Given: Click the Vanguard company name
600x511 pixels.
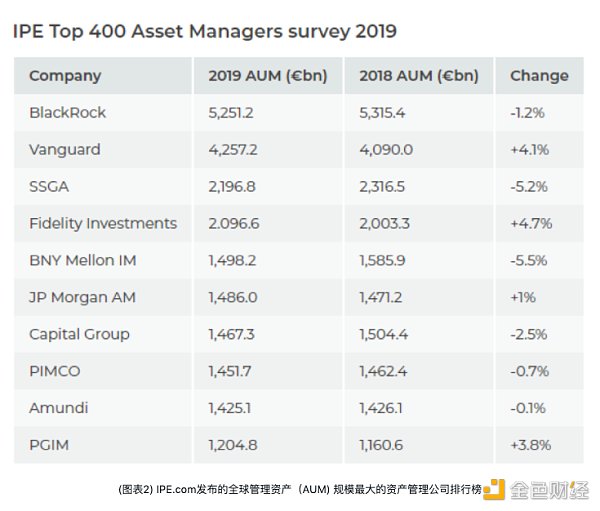Looking at the screenshot, I should [65, 150].
